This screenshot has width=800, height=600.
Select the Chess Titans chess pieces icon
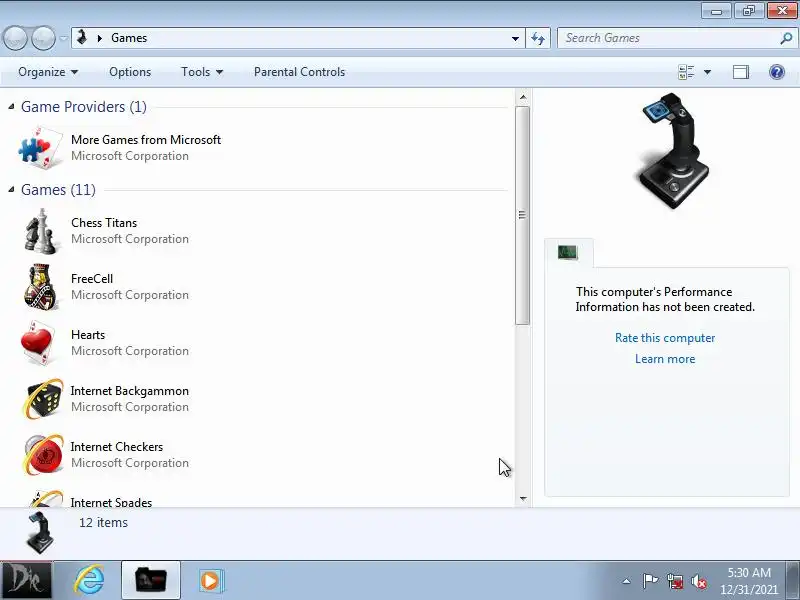click(40, 231)
